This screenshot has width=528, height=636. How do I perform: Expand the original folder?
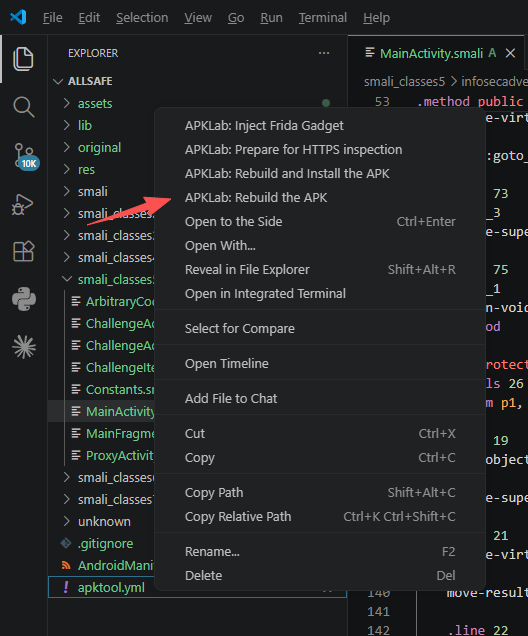[67, 147]
